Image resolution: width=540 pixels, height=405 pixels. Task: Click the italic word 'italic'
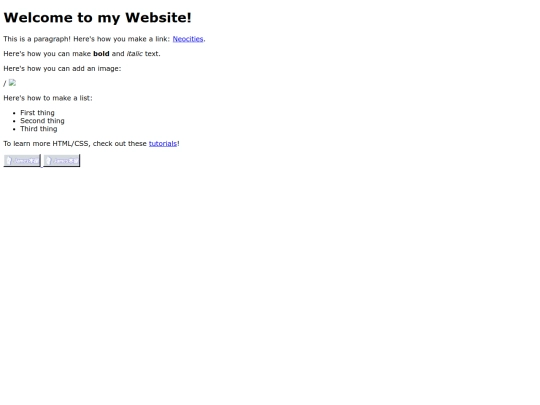[135, 54]
